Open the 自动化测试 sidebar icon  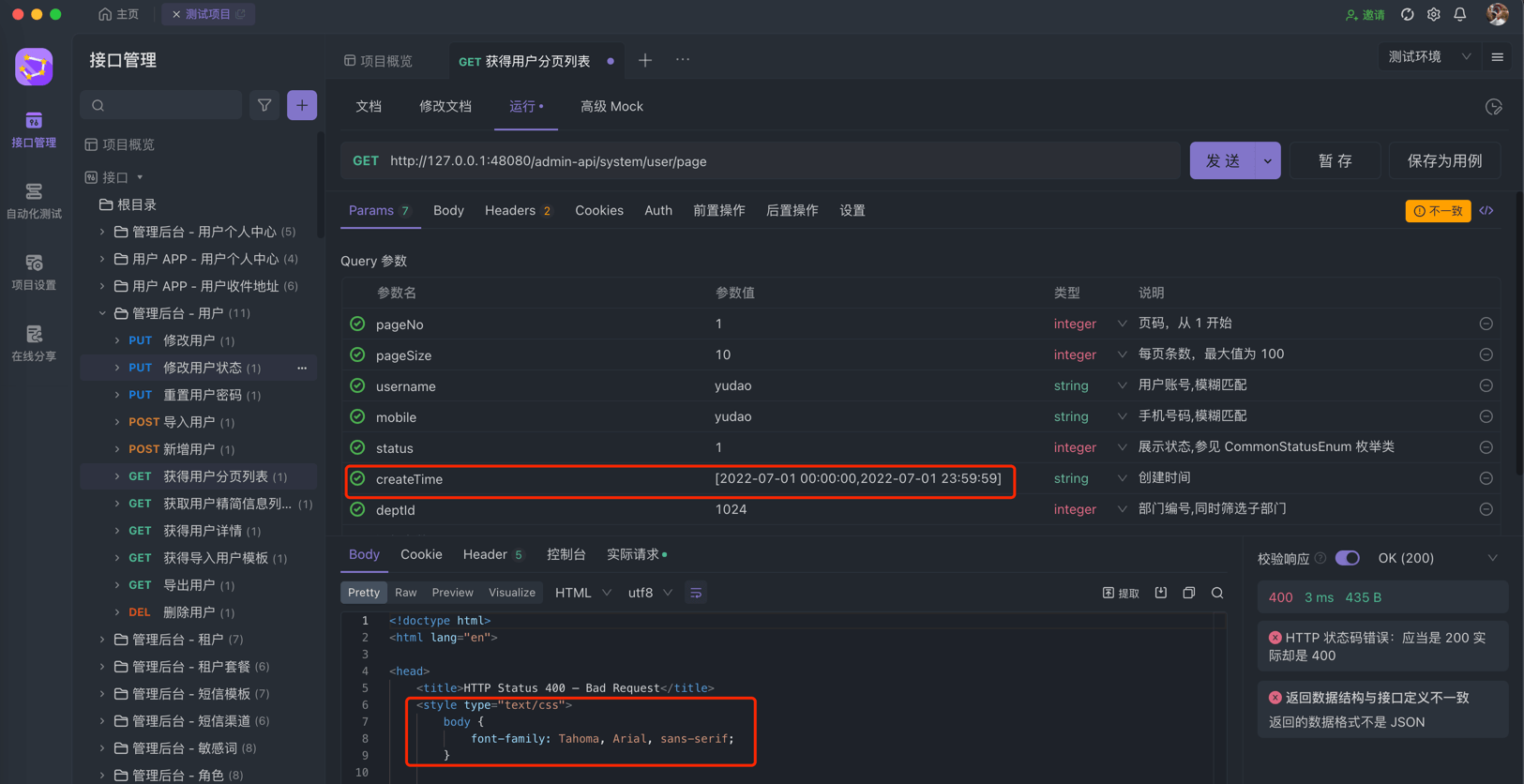tap(34, 201)
